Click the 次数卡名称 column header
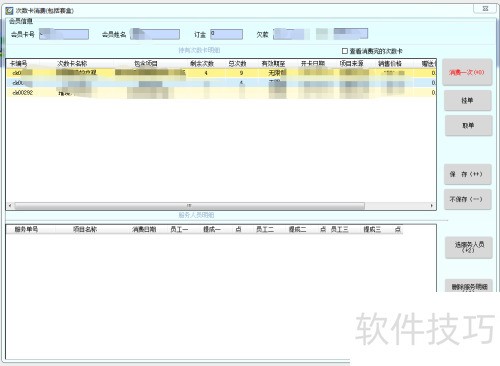The height and width of the screenshot is (366, 500). tap(72, 63)
